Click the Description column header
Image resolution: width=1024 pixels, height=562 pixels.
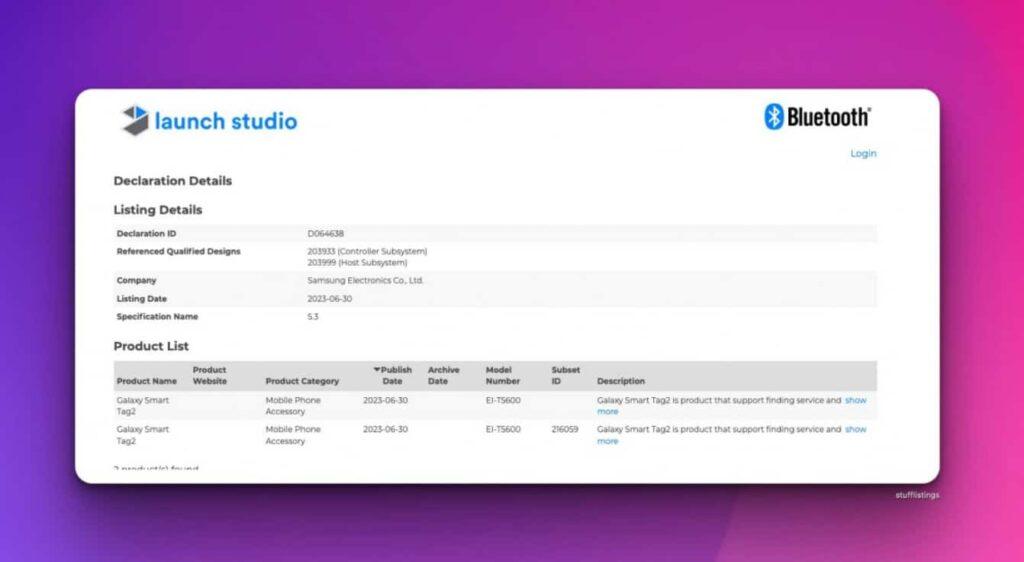click(x=620, y=381)
